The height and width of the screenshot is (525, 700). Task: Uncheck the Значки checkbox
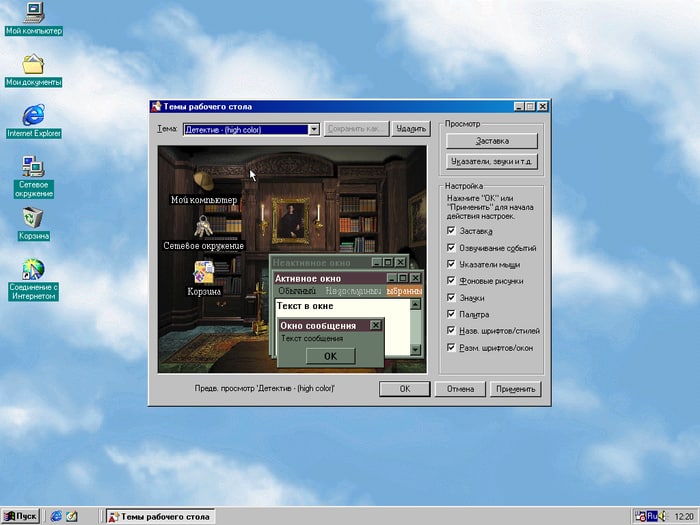tap(451, 297)
